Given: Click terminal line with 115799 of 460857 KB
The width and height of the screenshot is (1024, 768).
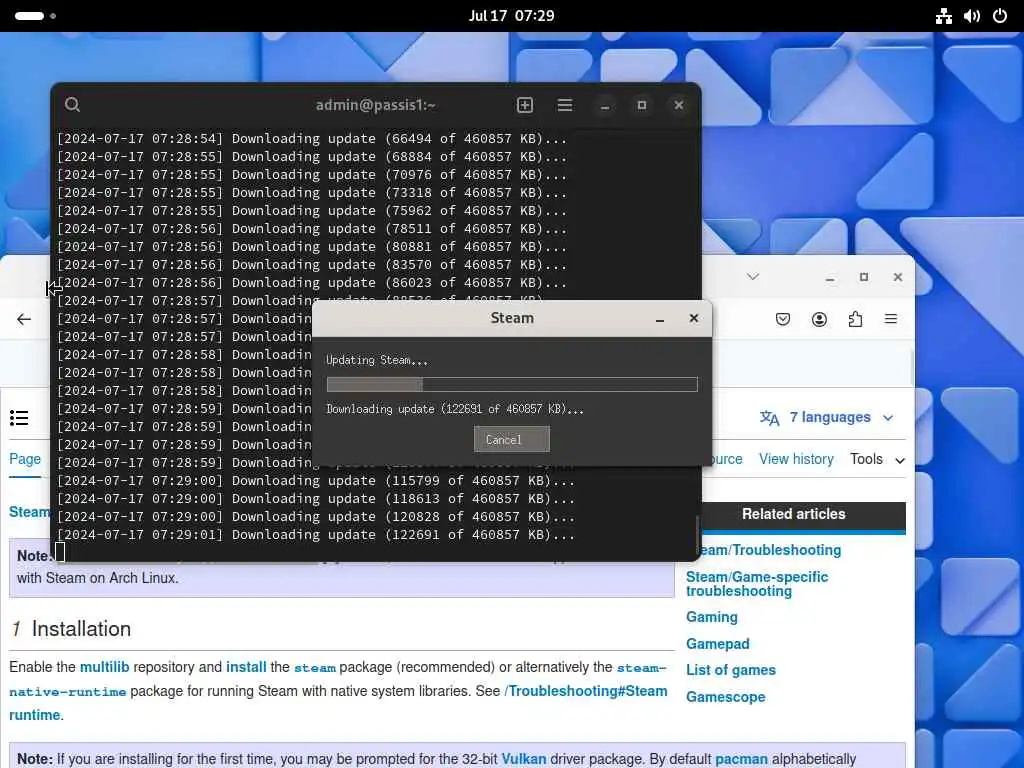Looking at the screenshot, I should click(x=315, y=481).
